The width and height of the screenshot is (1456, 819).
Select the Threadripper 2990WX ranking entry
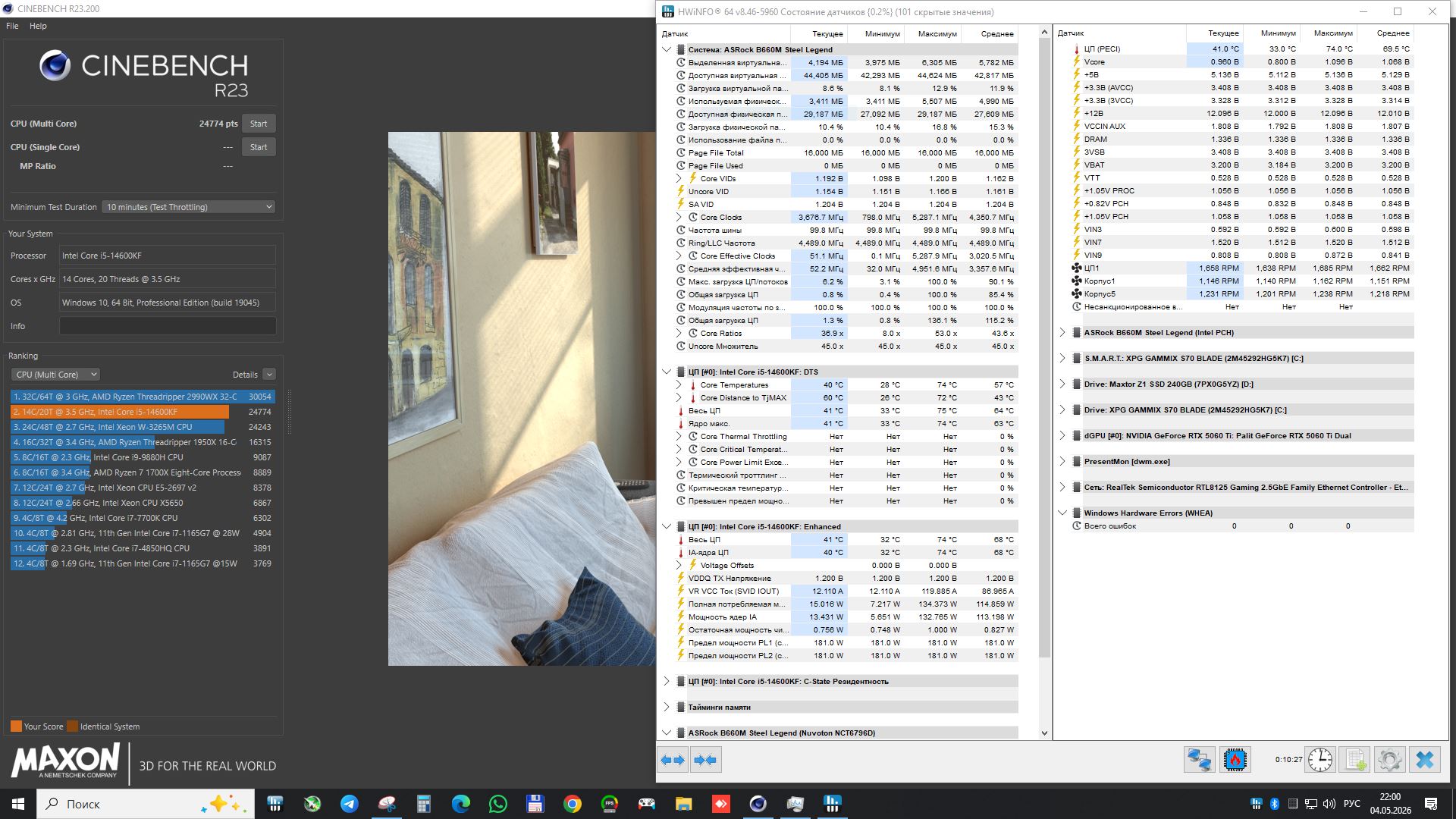143,397
